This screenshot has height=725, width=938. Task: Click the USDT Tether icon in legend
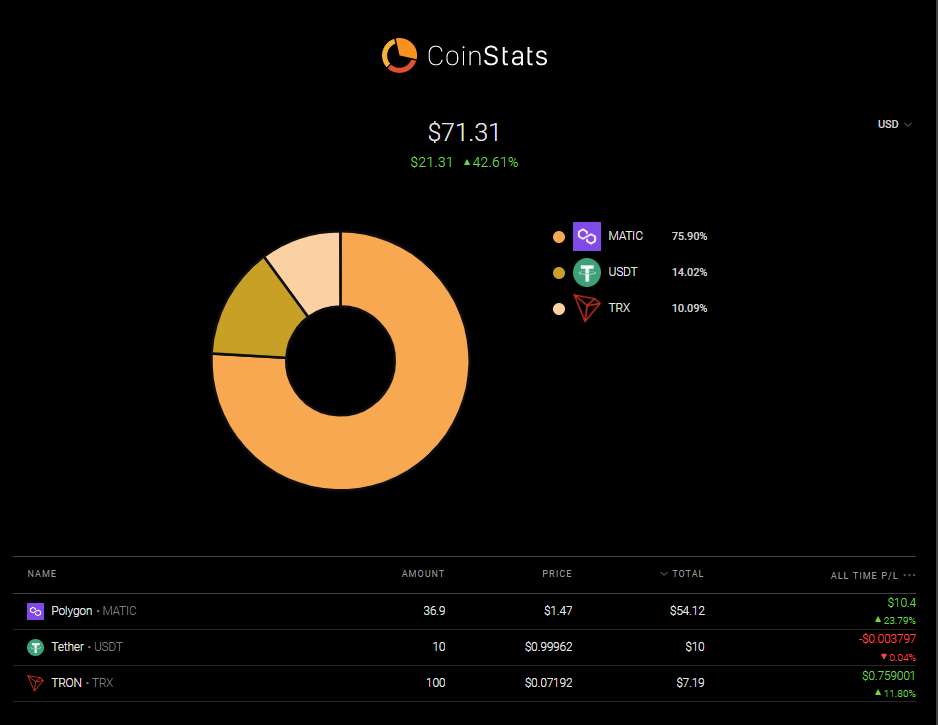[587, 272]
